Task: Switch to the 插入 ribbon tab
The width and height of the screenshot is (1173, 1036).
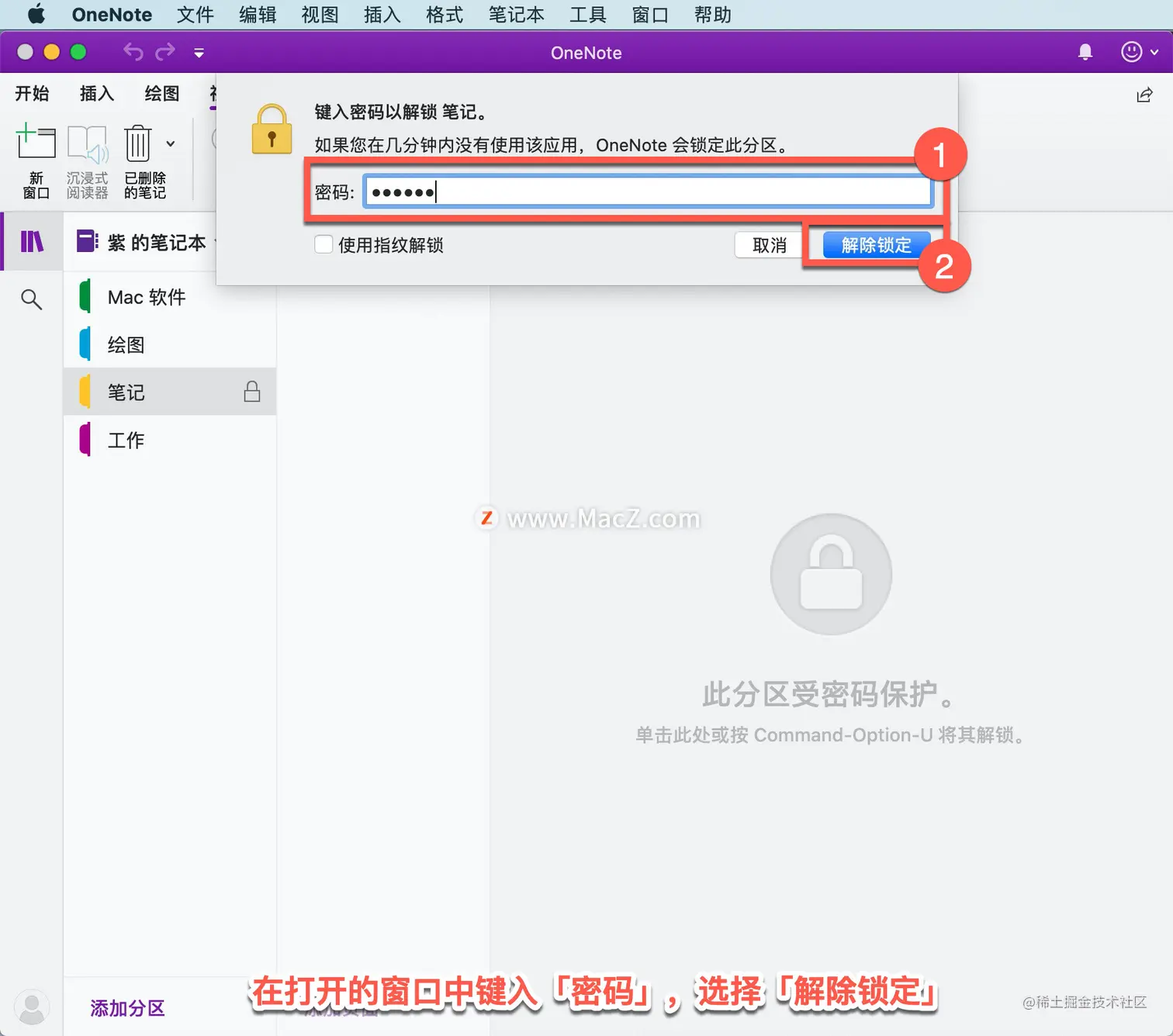Action: point(97,94)
